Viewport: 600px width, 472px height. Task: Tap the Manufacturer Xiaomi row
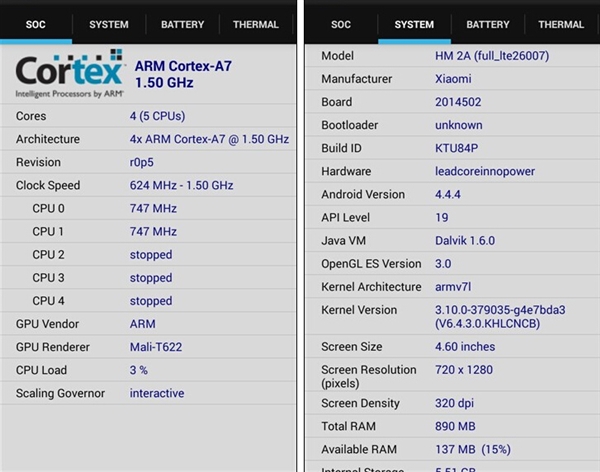click(452, 78)
